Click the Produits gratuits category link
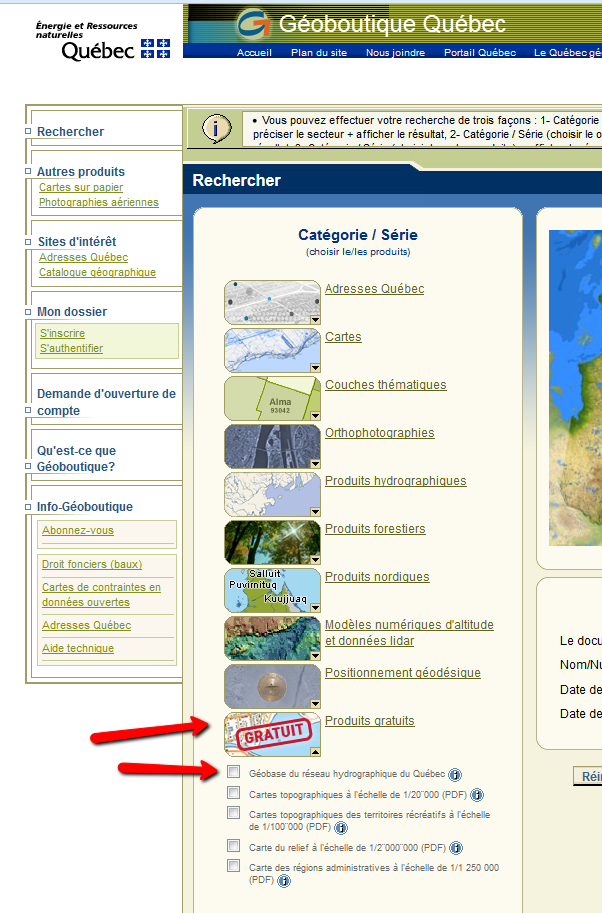Image resolution: width=602 pixels, height=913 pixels. [370, 721]
